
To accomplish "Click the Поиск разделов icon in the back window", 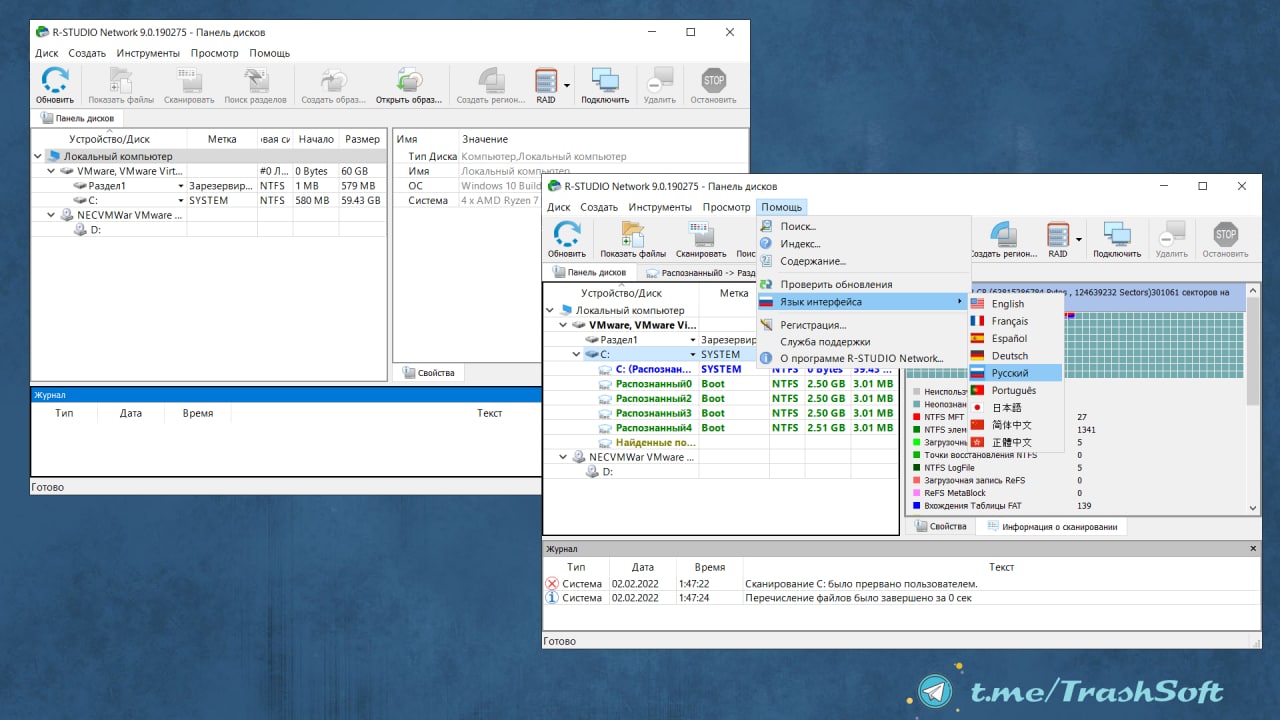I will 255,81.
